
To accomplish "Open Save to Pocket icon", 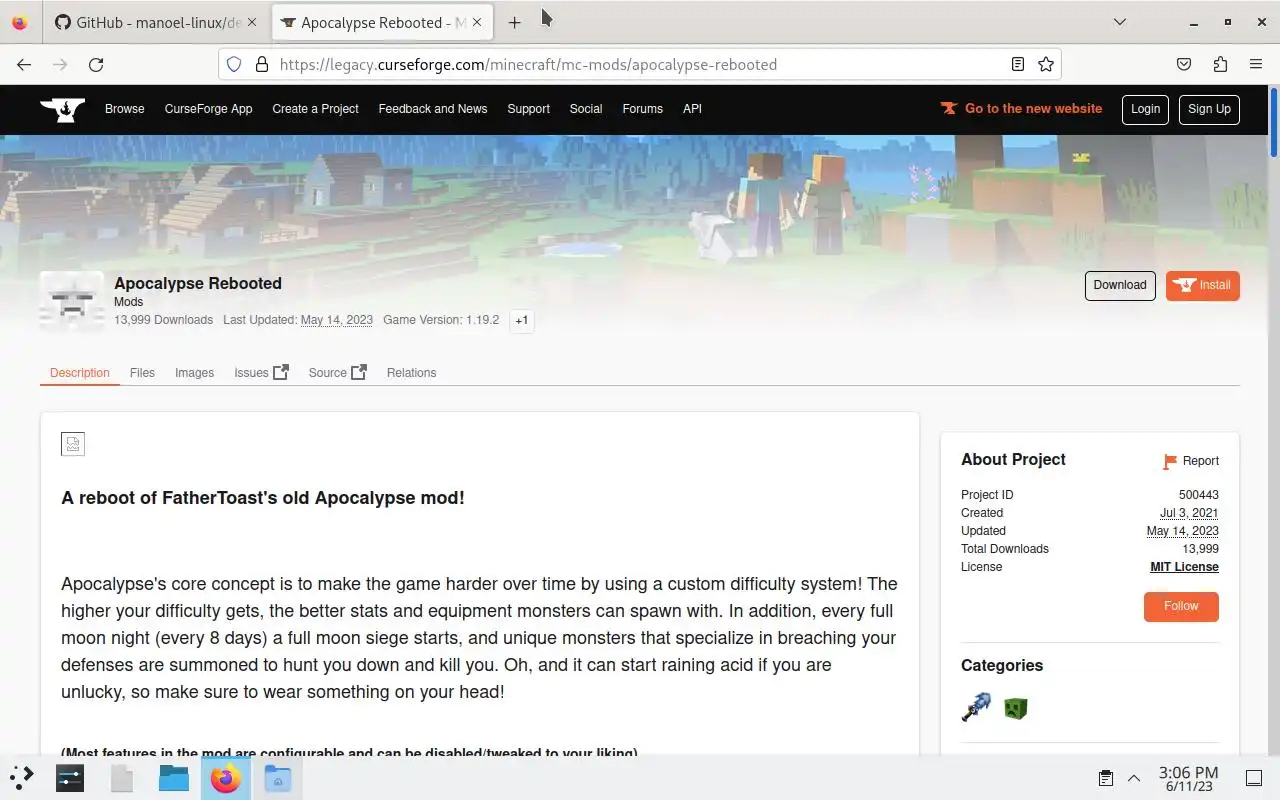I will point(1184,64).
